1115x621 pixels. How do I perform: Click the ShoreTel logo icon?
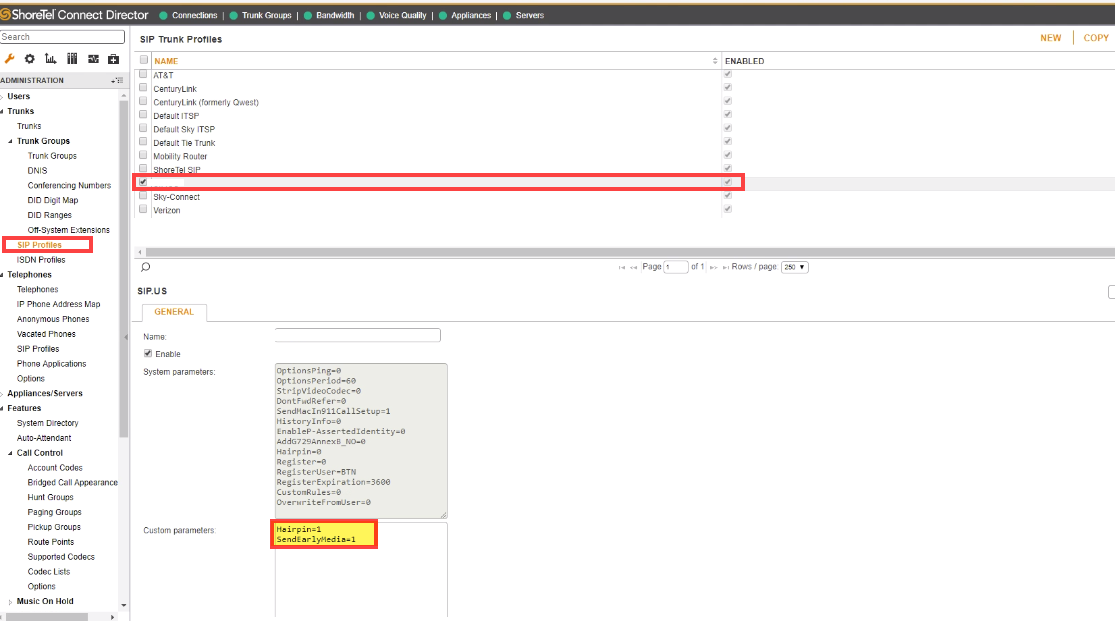[x=5, y=14]
